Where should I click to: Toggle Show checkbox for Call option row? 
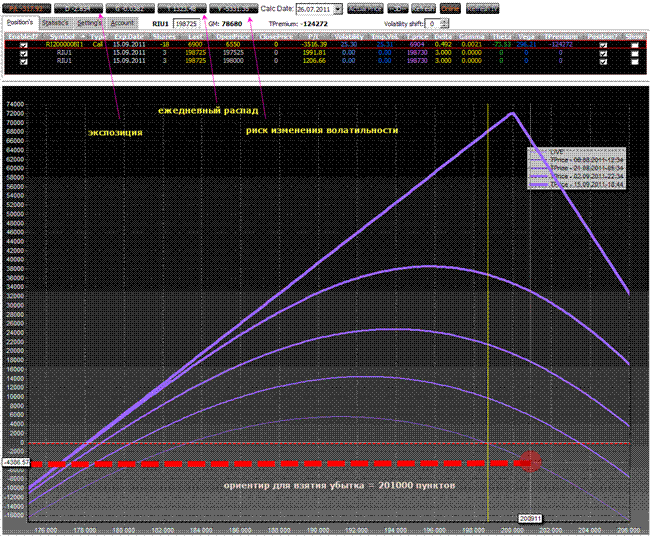[x=634, y=45]
